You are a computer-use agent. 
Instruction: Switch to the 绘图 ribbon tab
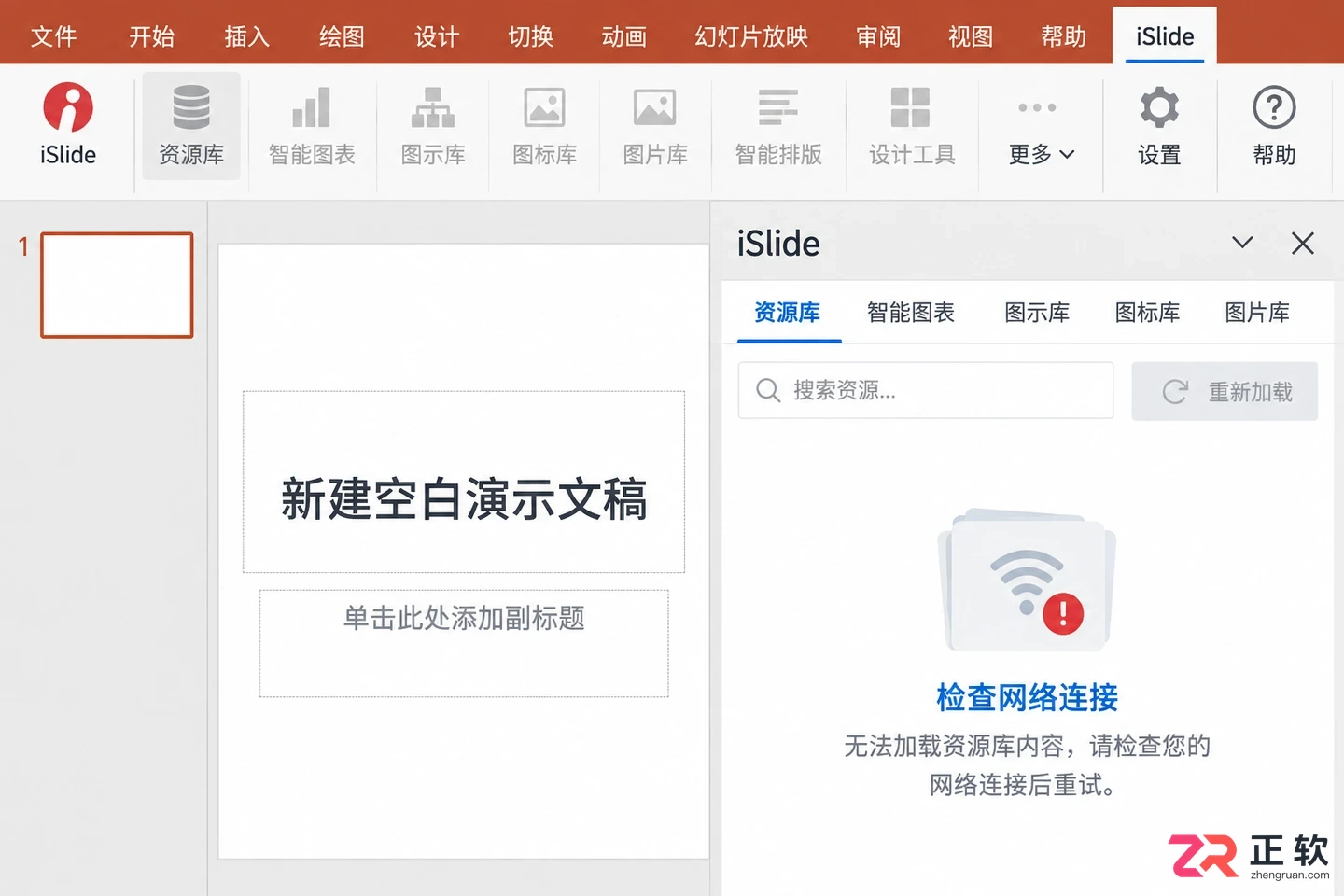click(x=342, y=36)
